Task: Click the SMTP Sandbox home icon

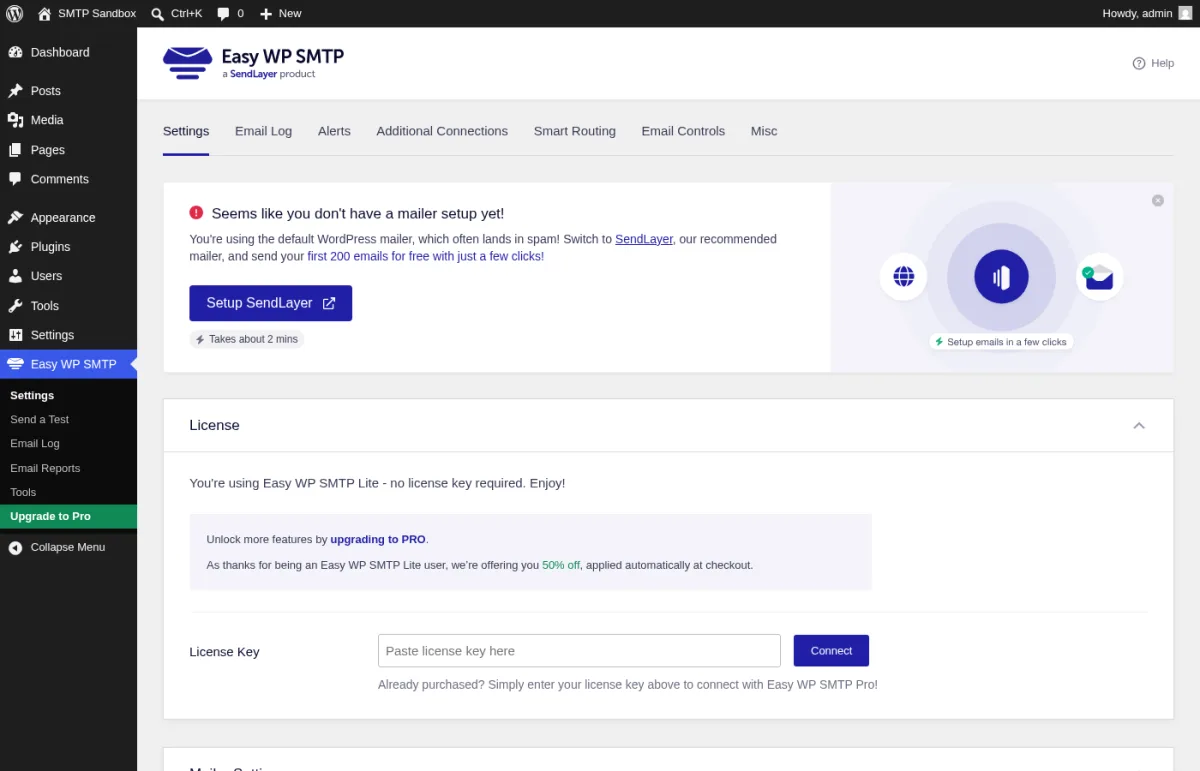Action: pyautogui.click(x=44, y=13)
